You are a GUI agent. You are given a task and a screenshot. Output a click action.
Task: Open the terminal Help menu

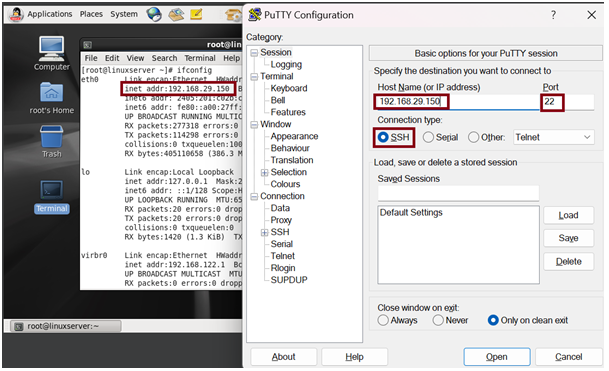(x=231, y=58)
